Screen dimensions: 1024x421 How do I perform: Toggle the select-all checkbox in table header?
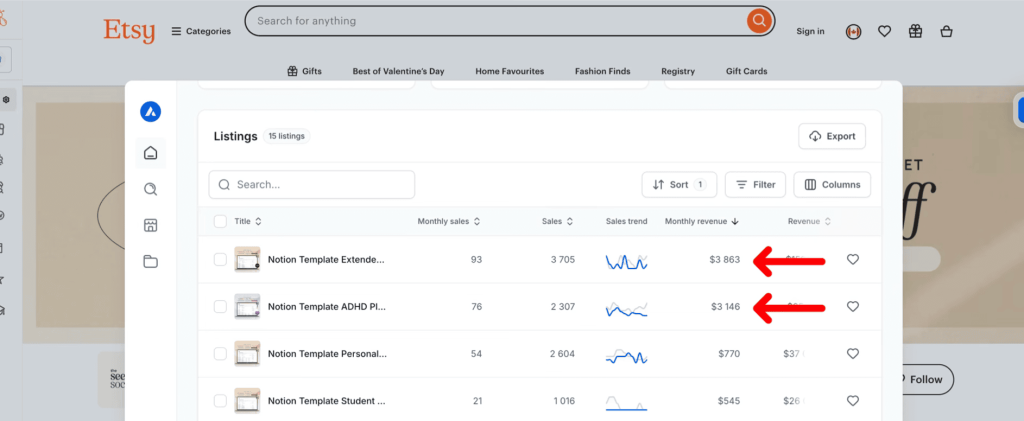point(220,221)
